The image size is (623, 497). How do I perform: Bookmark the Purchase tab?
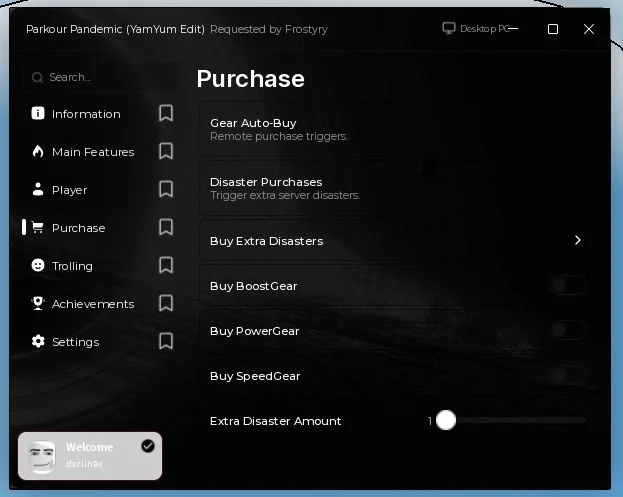pyautogui.click(x=166, y=227)
